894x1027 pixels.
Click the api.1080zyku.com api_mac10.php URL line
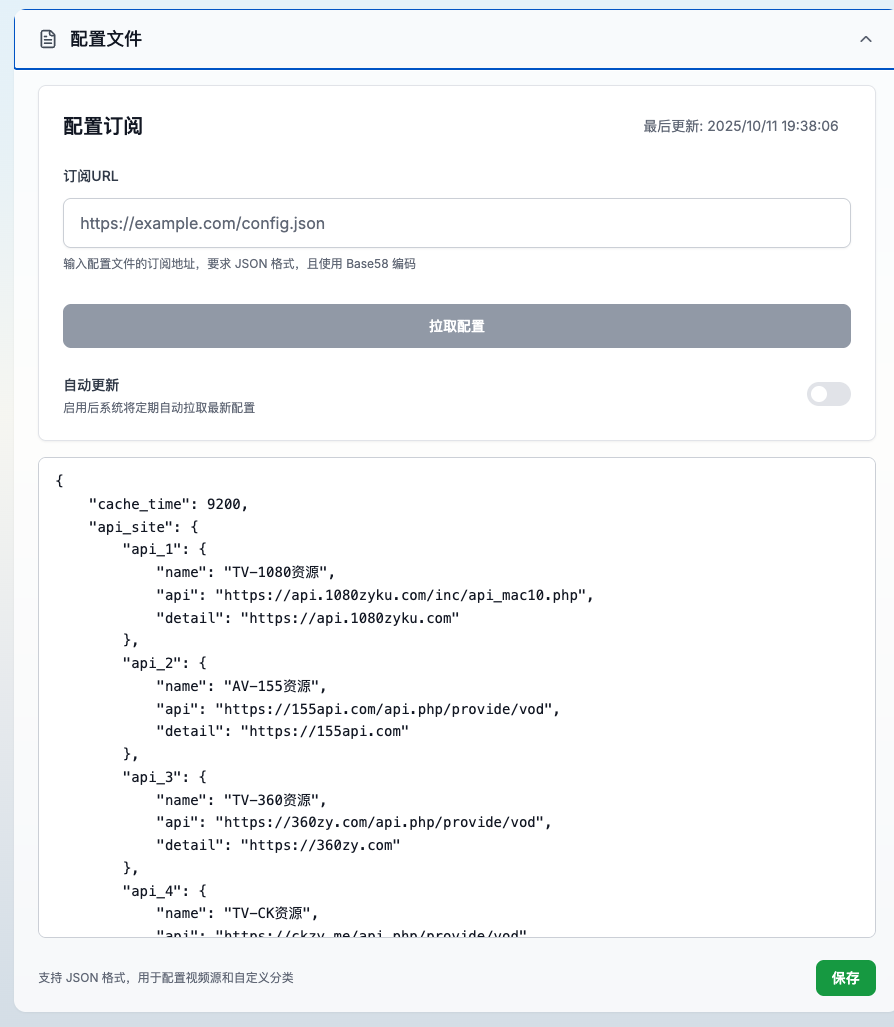(x=375, y=595)
